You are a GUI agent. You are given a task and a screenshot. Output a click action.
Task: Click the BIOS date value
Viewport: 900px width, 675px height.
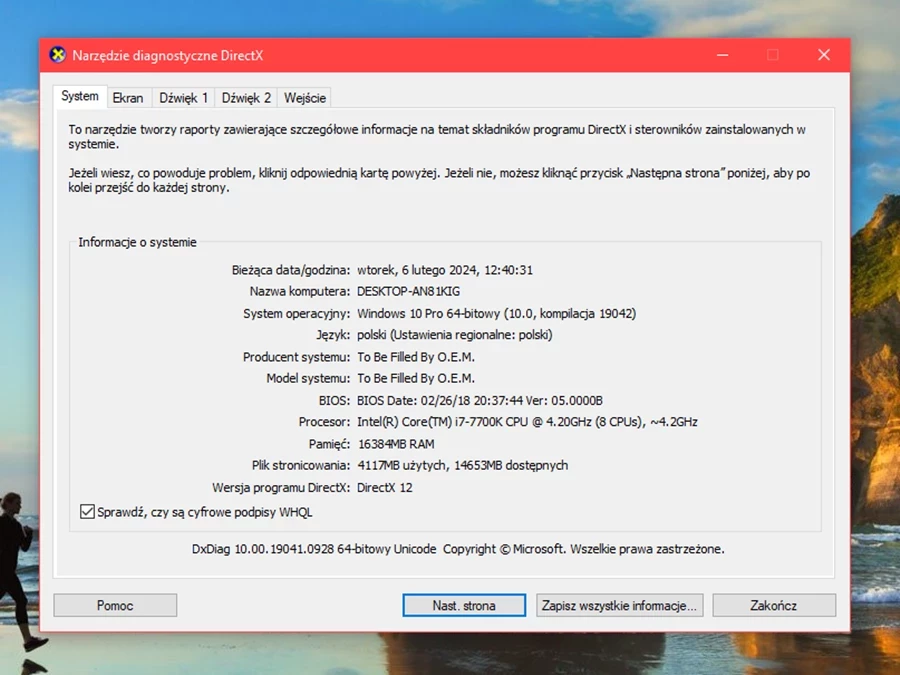(x=479, y=400)
